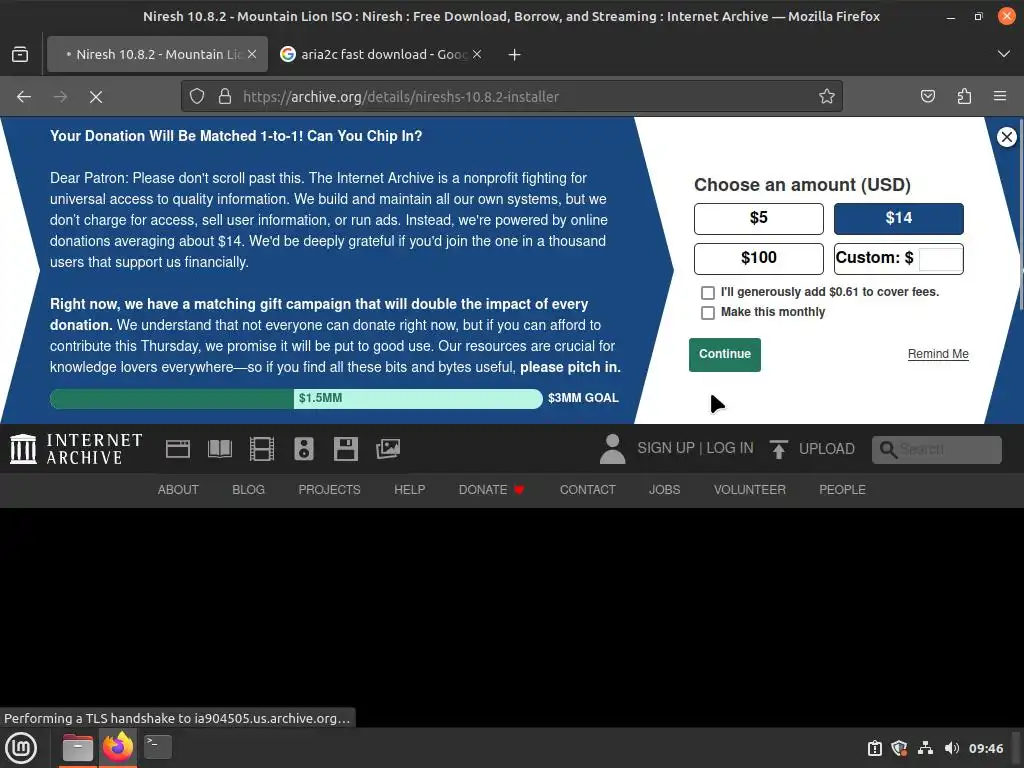
Task: Open PEOPLE navigation item
Action: (x=842, y=490)
